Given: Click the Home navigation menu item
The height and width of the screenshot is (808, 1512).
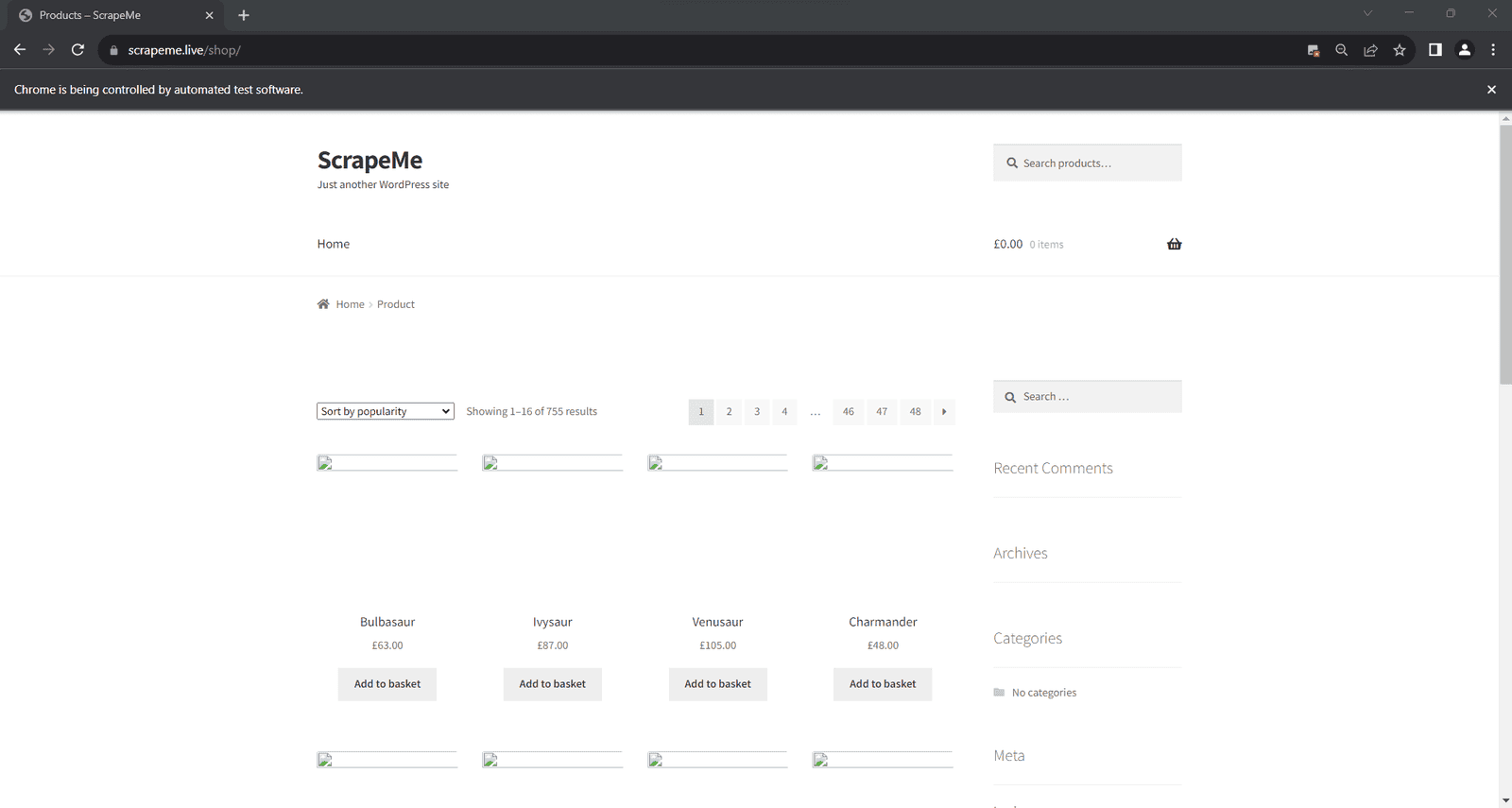Looking at the screenshot, I should [334, 244].
